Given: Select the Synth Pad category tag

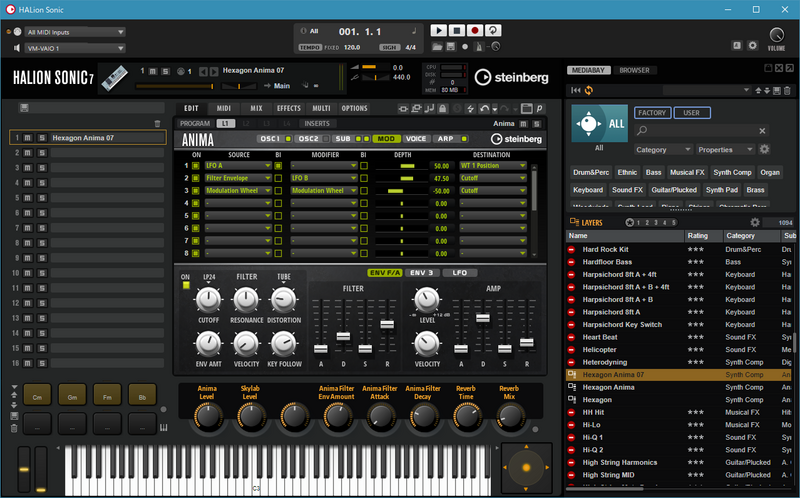Looking at the screenshot, I should click(721, 190).
